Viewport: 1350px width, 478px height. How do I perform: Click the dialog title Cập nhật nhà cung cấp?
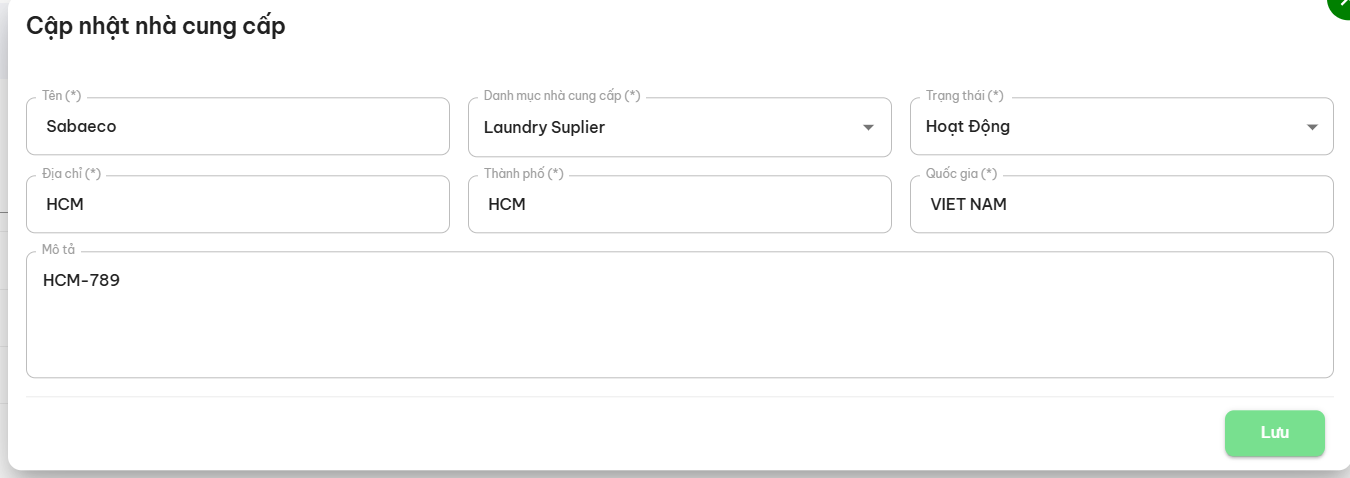pos(156,27)
